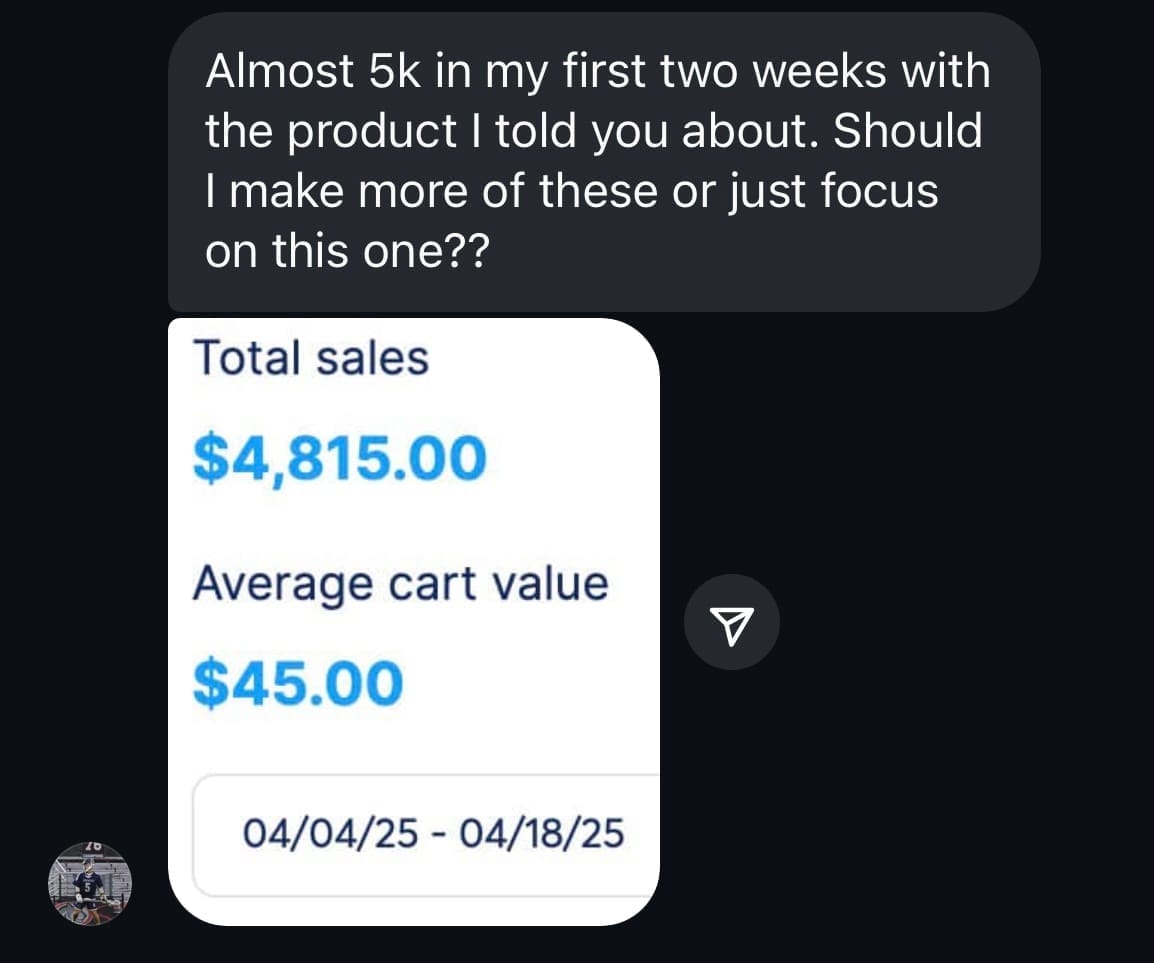Tap the paper plane share icon

point(731,622)
